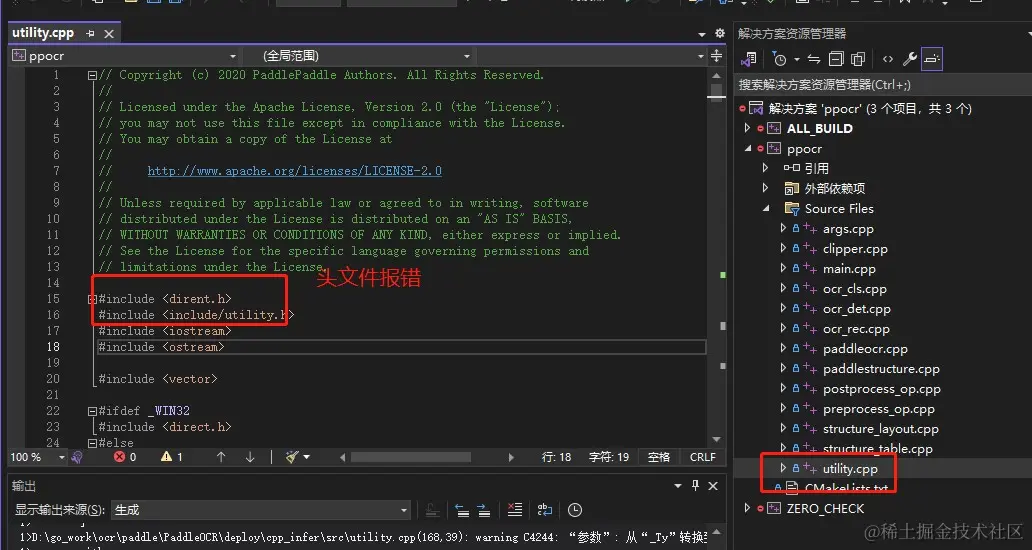Collapse the copyright comment block on line 1
Viewport: 1032px width, 550px height.
click(92, 75)
